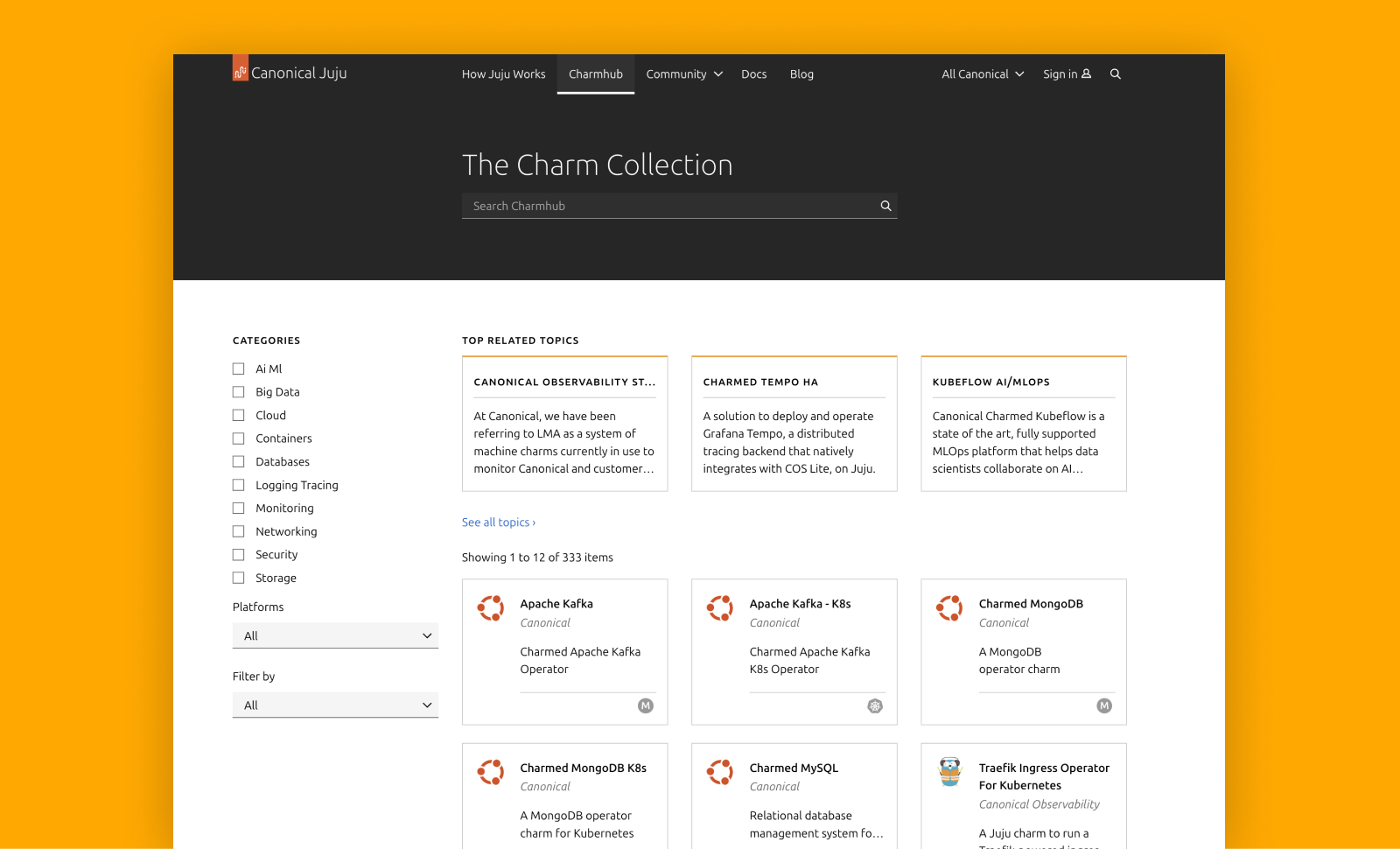
Task: Click Kubernetes badge on Apache Kafka - K8s card
Action: 875,705
